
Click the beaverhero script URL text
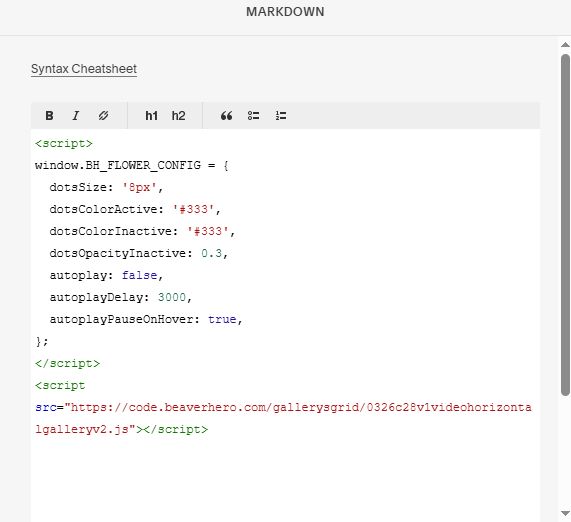283,418
